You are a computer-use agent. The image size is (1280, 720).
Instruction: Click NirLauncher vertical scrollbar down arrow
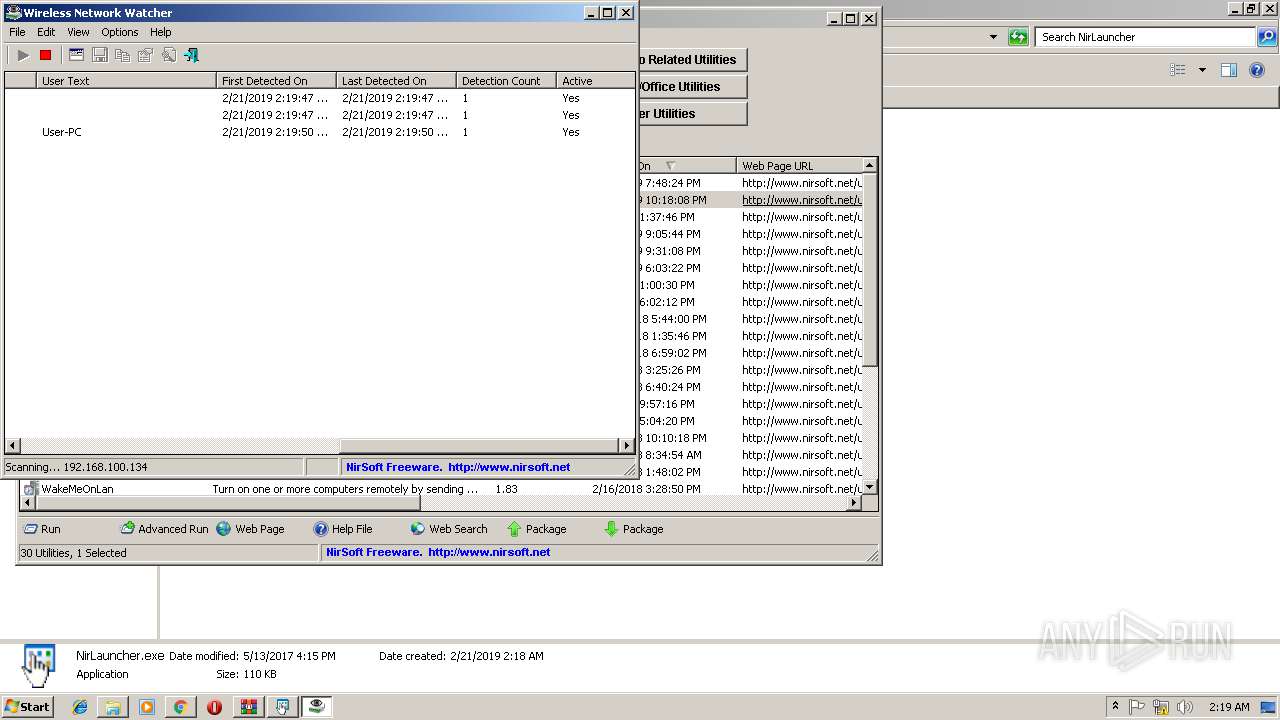(x=870, y=487)
